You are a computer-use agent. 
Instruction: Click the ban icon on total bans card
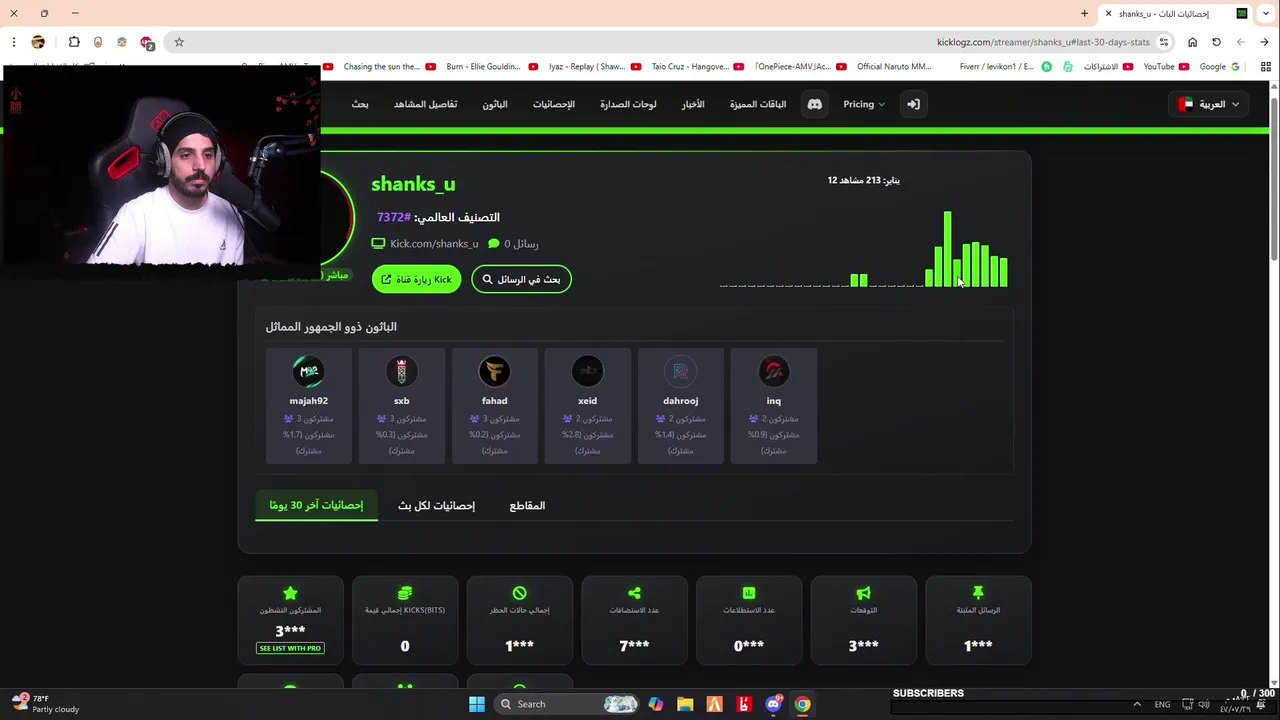click(x=519, y=593)
